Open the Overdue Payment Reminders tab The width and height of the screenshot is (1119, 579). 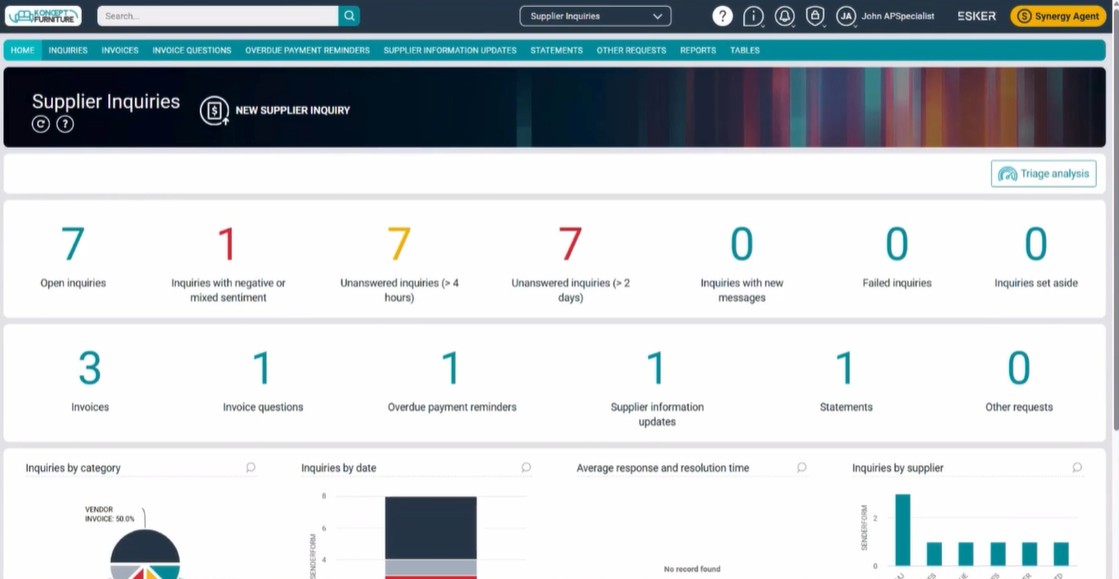point(307,50)
